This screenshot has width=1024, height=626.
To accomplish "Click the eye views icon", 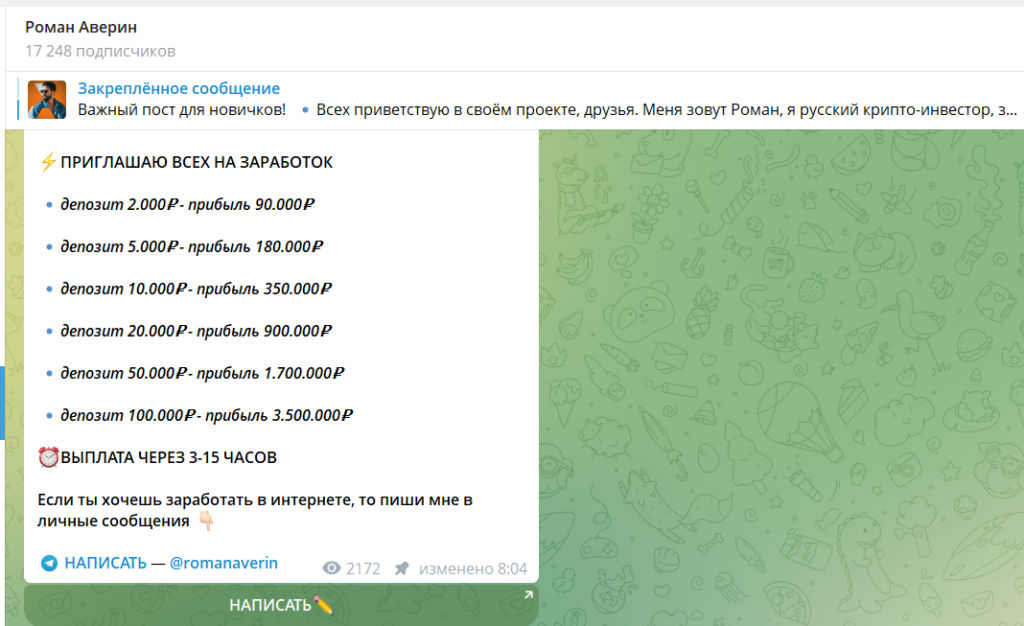I will tap(332, 568).
